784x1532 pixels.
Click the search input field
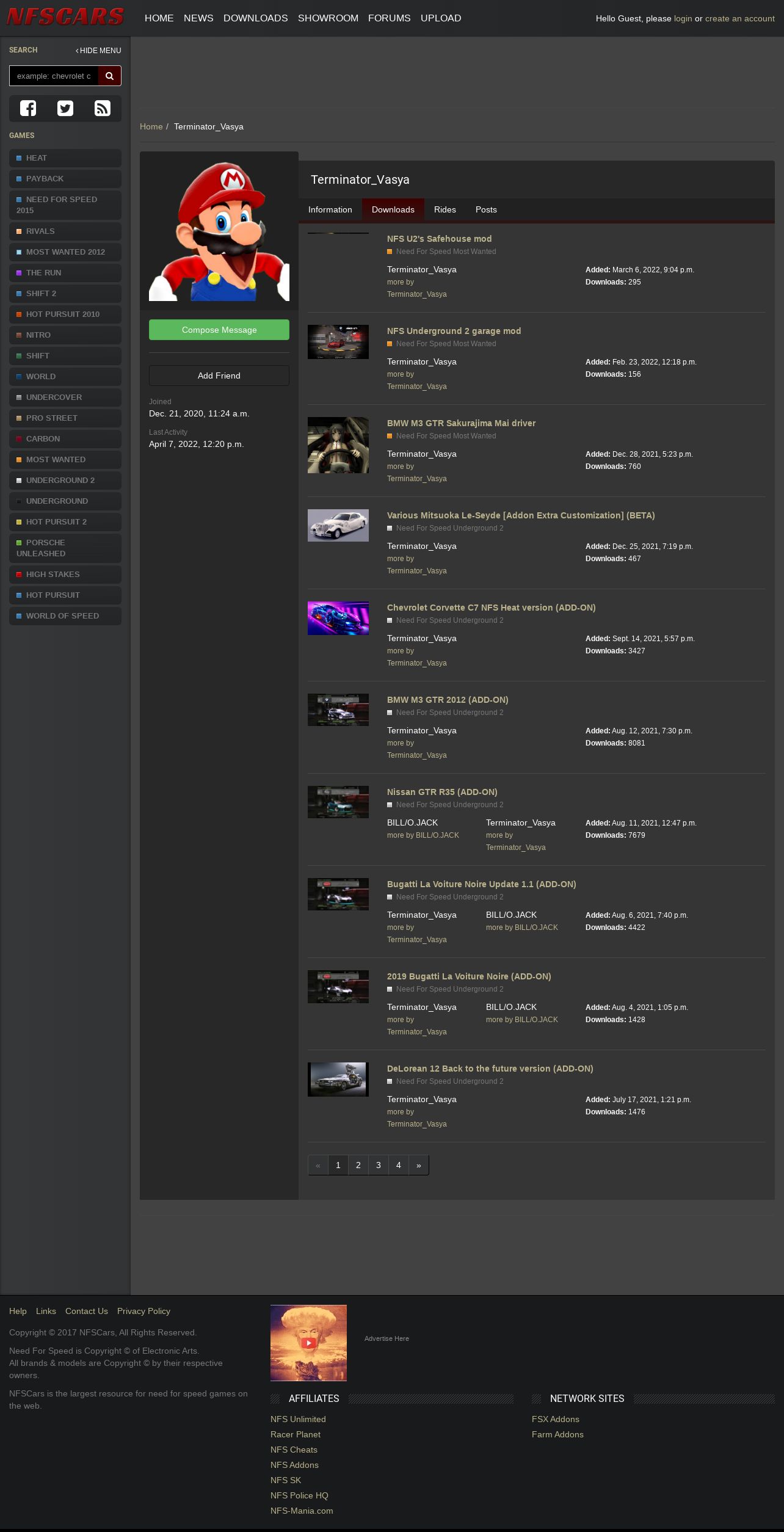[x=54, y=76]
